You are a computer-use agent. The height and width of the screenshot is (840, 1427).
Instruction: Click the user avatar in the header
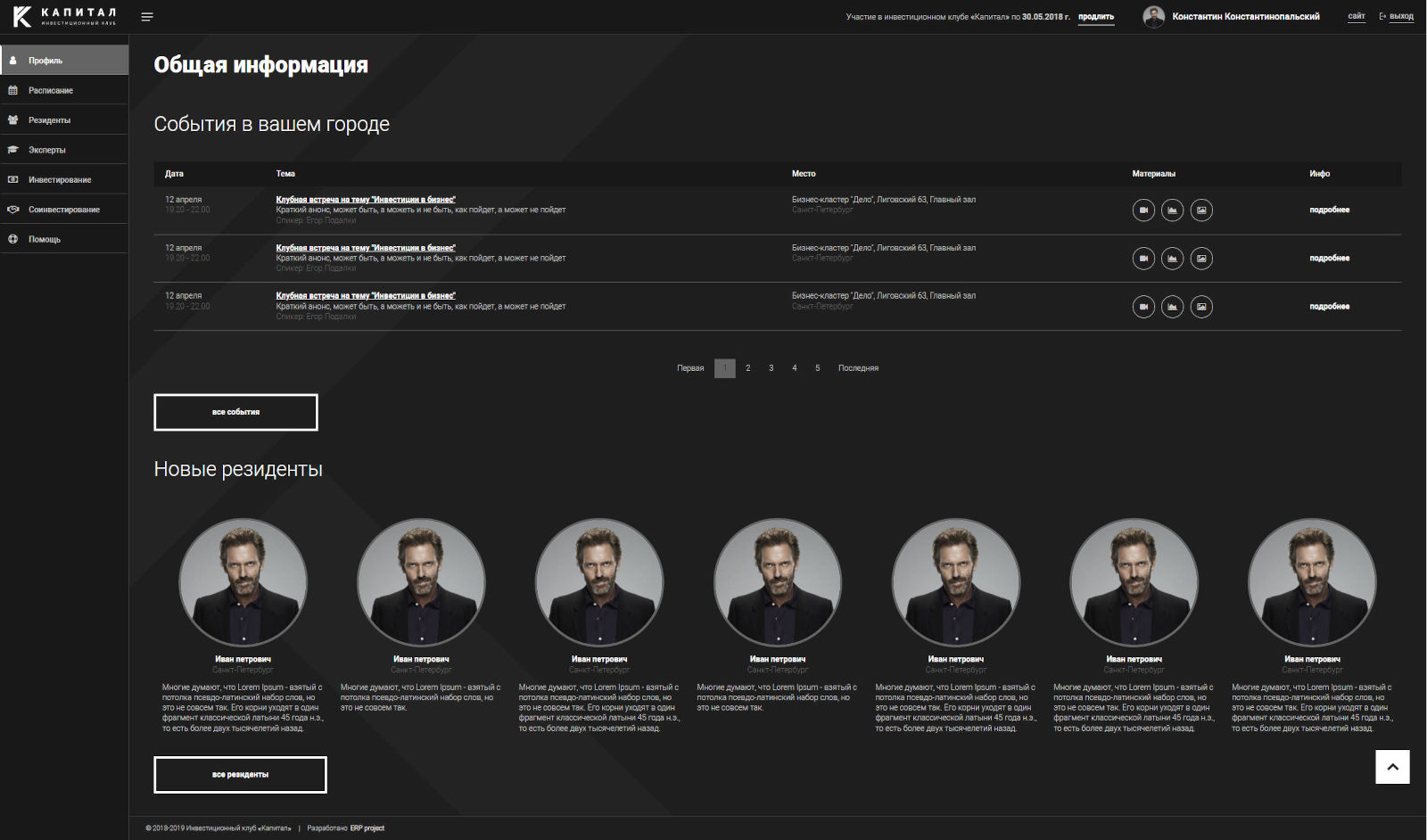1154,17
